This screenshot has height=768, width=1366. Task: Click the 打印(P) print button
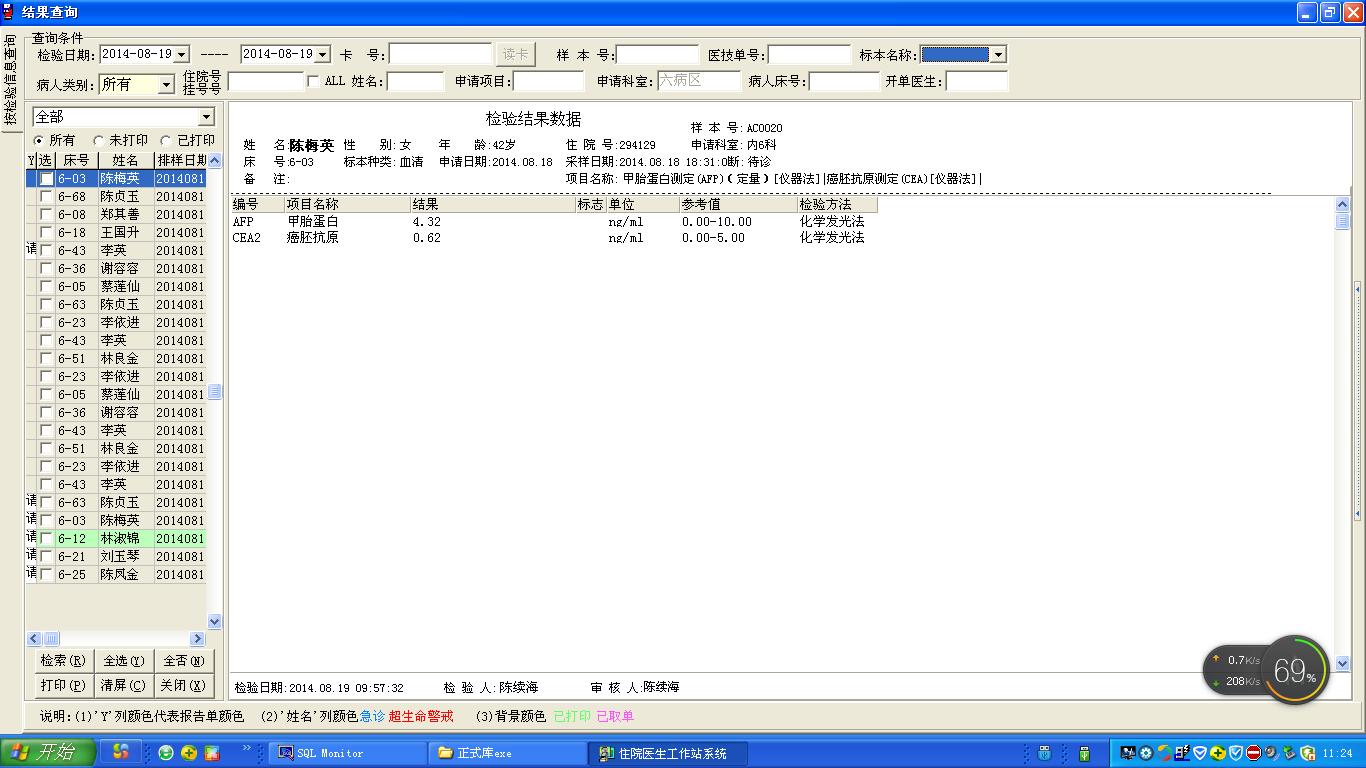click(x=62, y=685)
